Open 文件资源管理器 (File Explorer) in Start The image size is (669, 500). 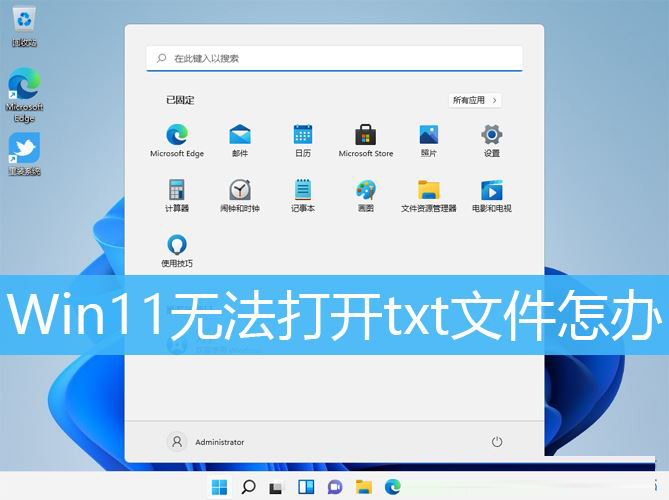[428, 195]
